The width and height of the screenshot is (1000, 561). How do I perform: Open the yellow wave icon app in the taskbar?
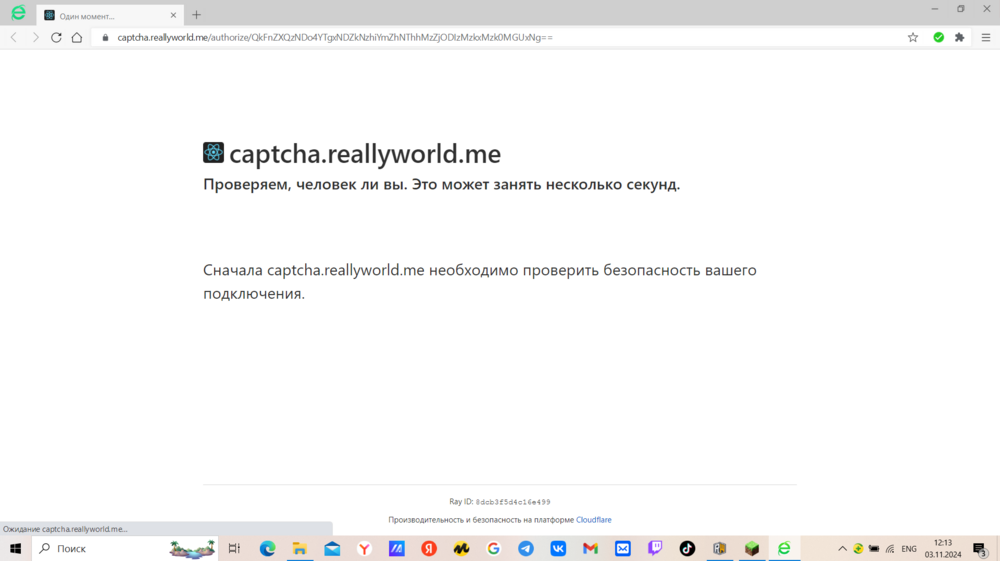point(461,548)
